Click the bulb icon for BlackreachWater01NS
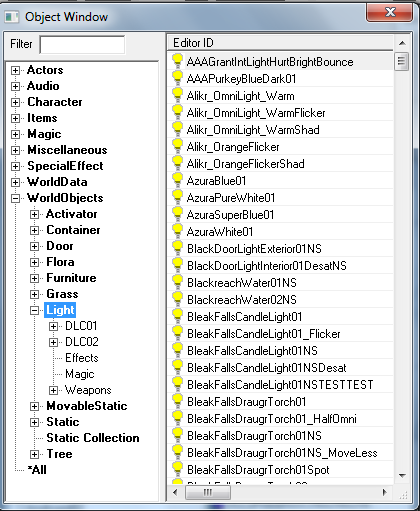Viewport: 420px width, 511px height. tap(177, 282)
